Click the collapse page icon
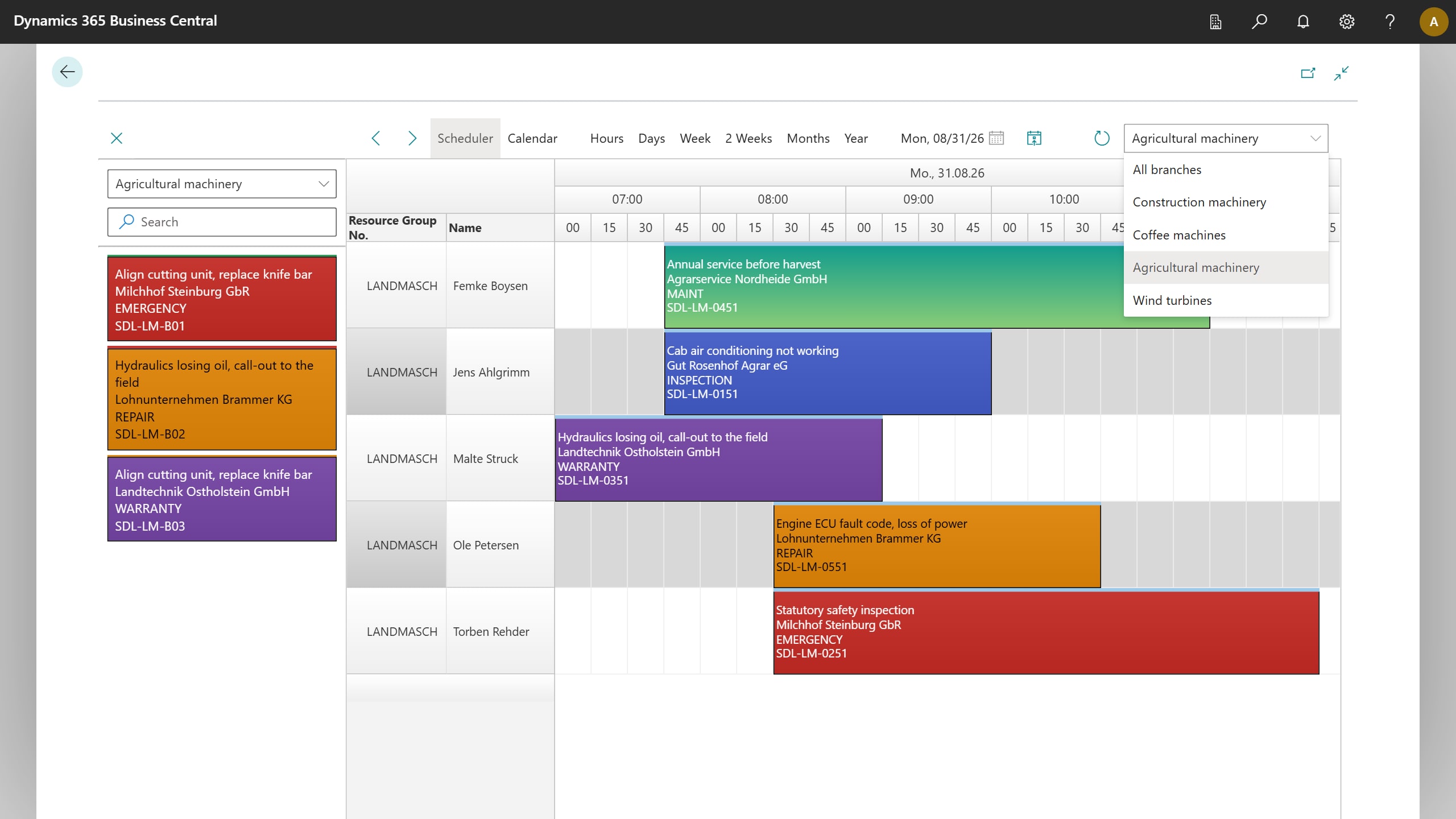Viewport: 1456px width, 819px height. [1341, 73]
